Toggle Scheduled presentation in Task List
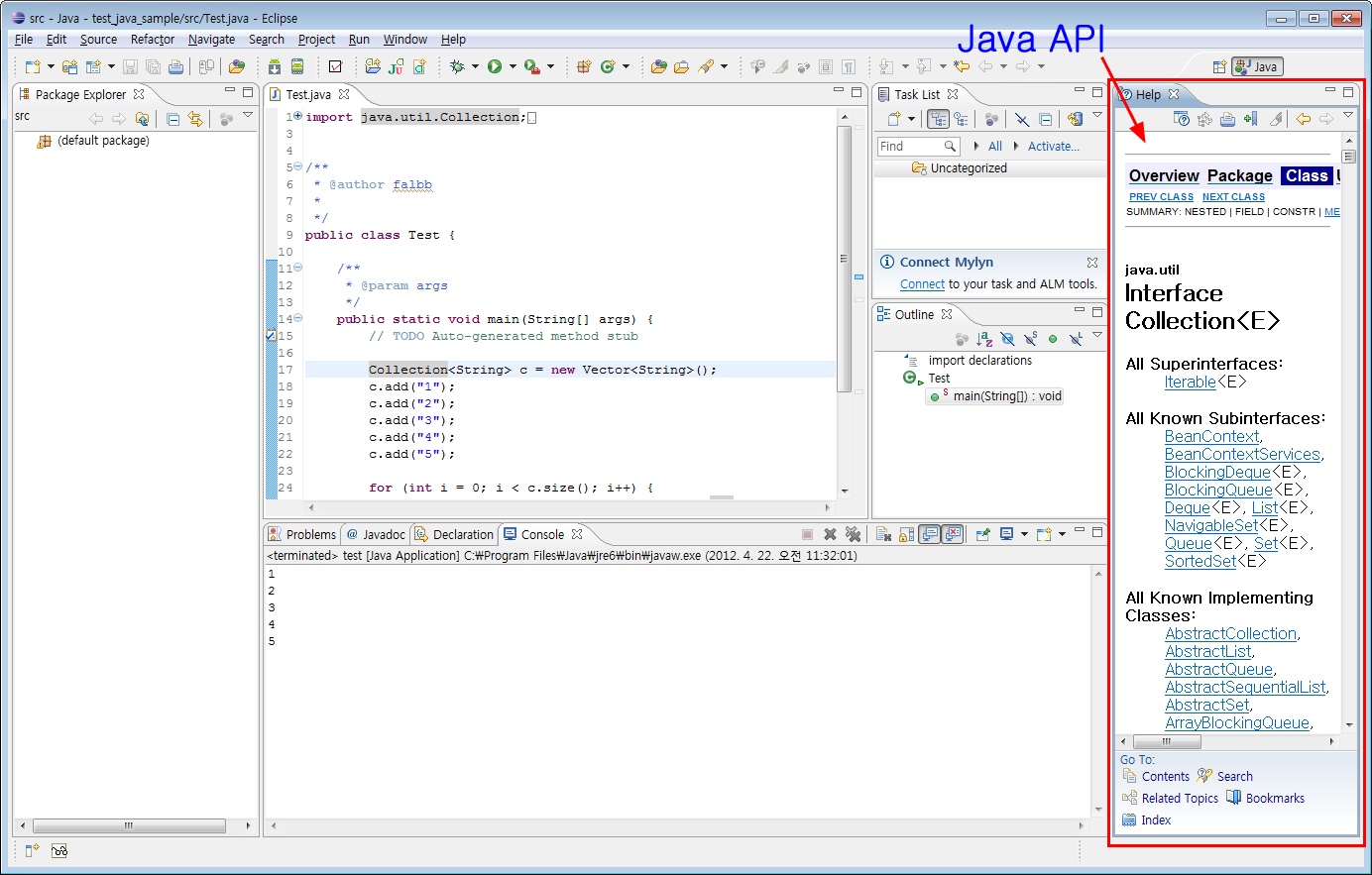1372x875 pixels. coord(961,119)
